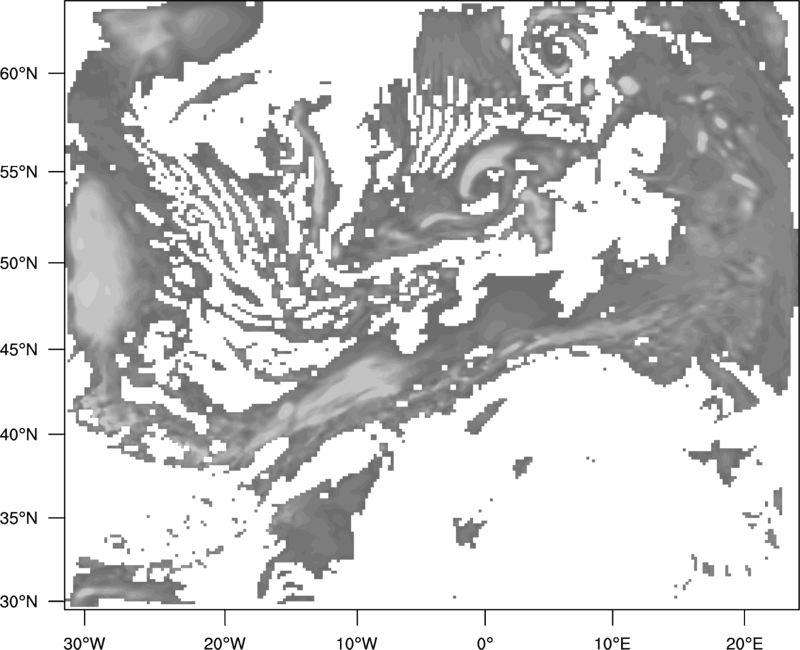Click the 10°E longitude axis label
The width and height of the screenshot is (800, 650).
pos(612,643)
